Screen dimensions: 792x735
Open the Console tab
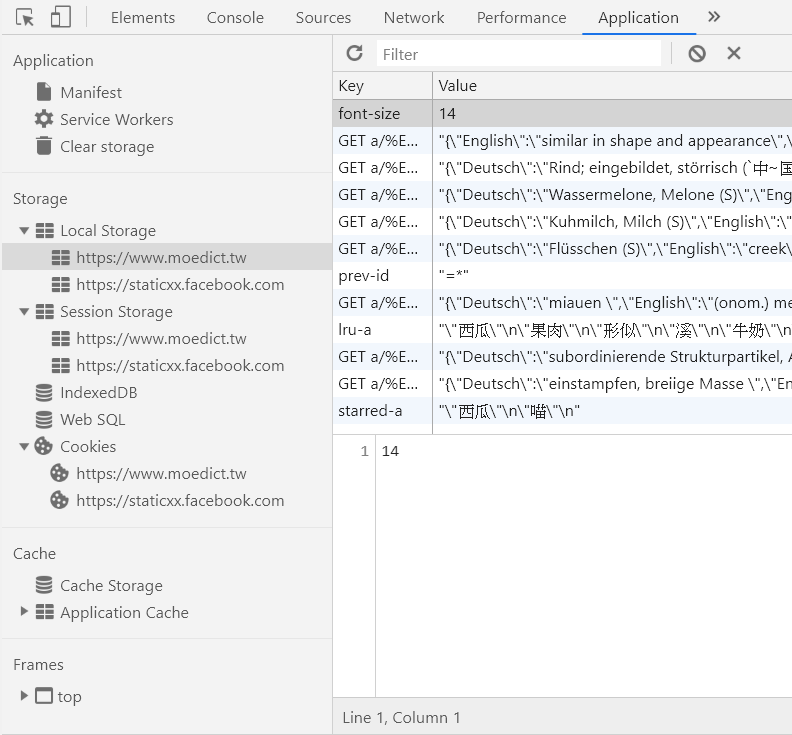click(235, 17)
